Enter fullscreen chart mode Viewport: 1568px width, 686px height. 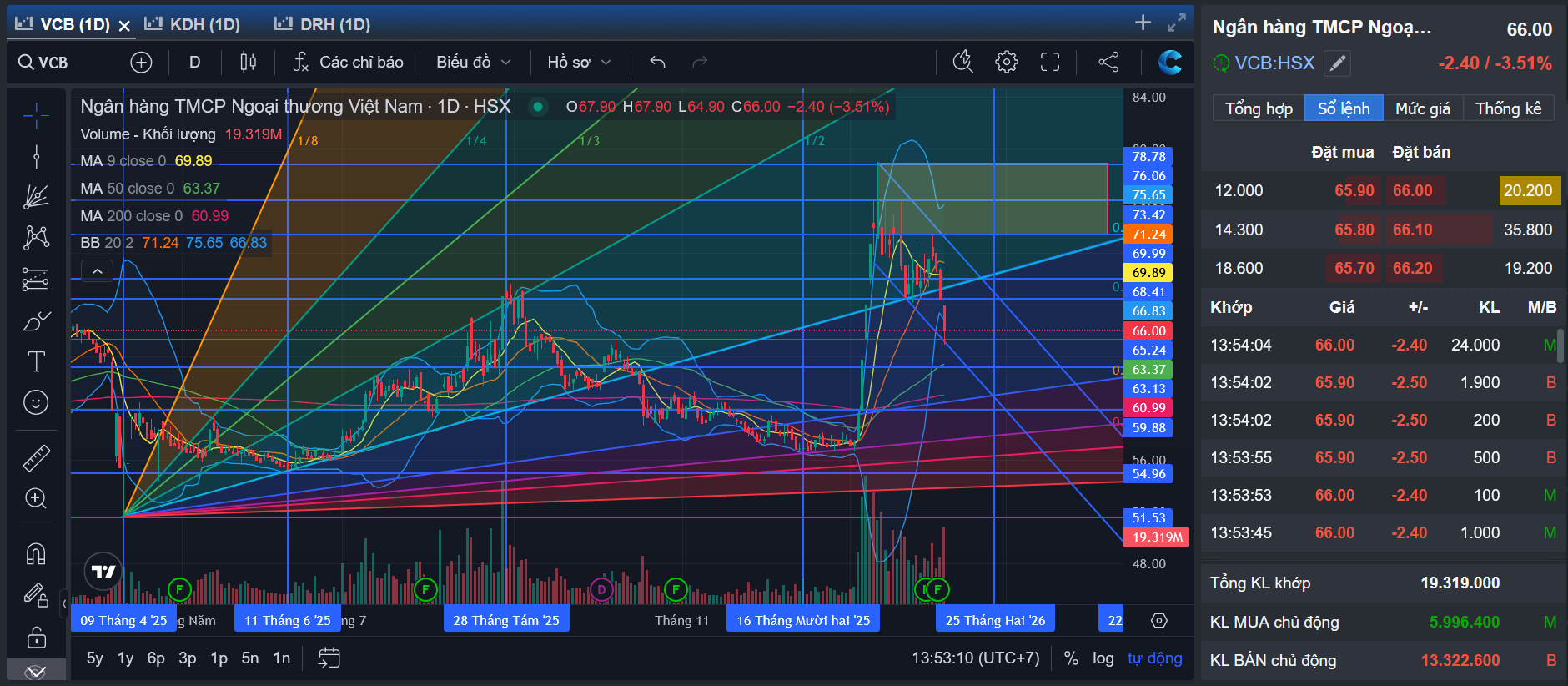click(x=1050, y=62)
